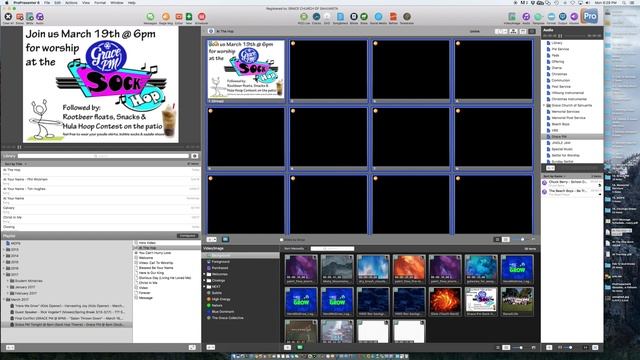Expand the Welcomes media folder
The width and height of the screenshot is (640, 360).
(x=204, y=274)
